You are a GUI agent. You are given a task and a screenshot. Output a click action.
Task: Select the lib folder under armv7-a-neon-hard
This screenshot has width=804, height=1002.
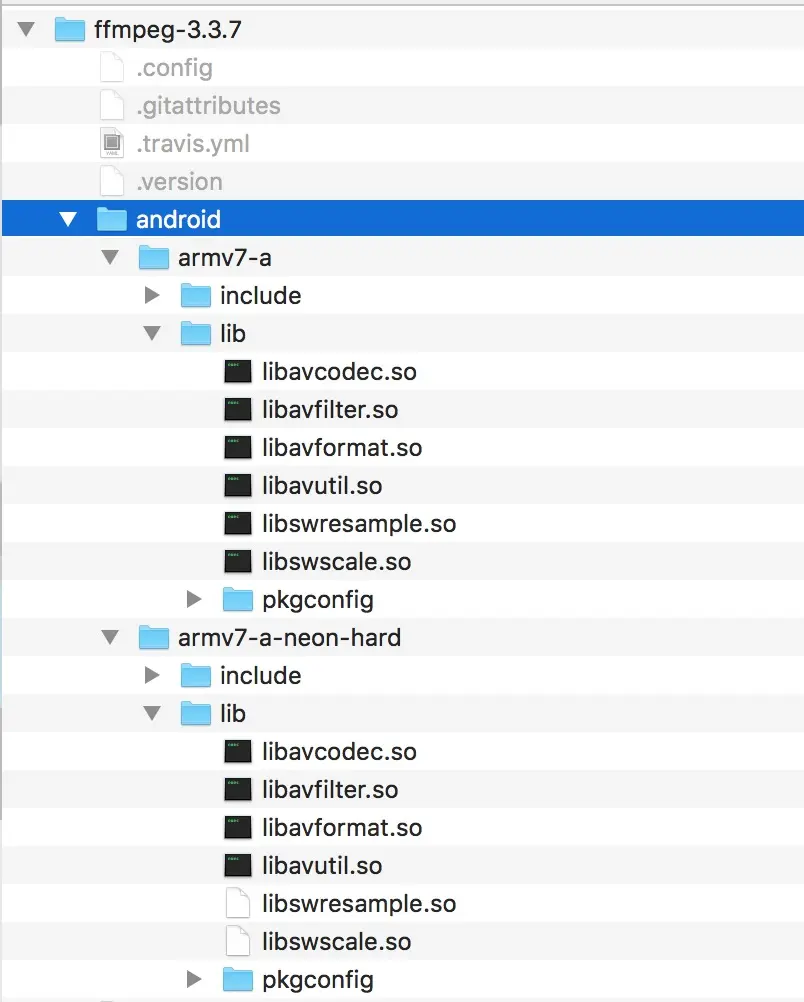pyautogui.click(x=403, y=713)
